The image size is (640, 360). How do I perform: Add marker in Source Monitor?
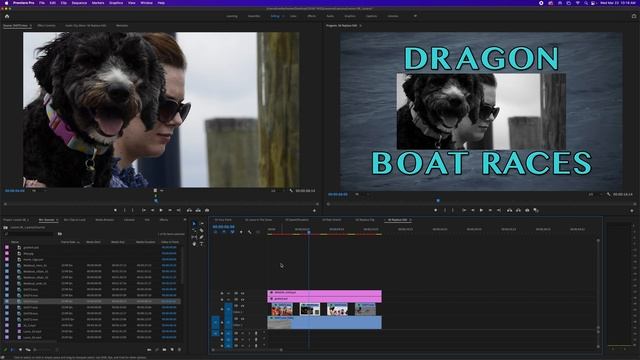116,210
